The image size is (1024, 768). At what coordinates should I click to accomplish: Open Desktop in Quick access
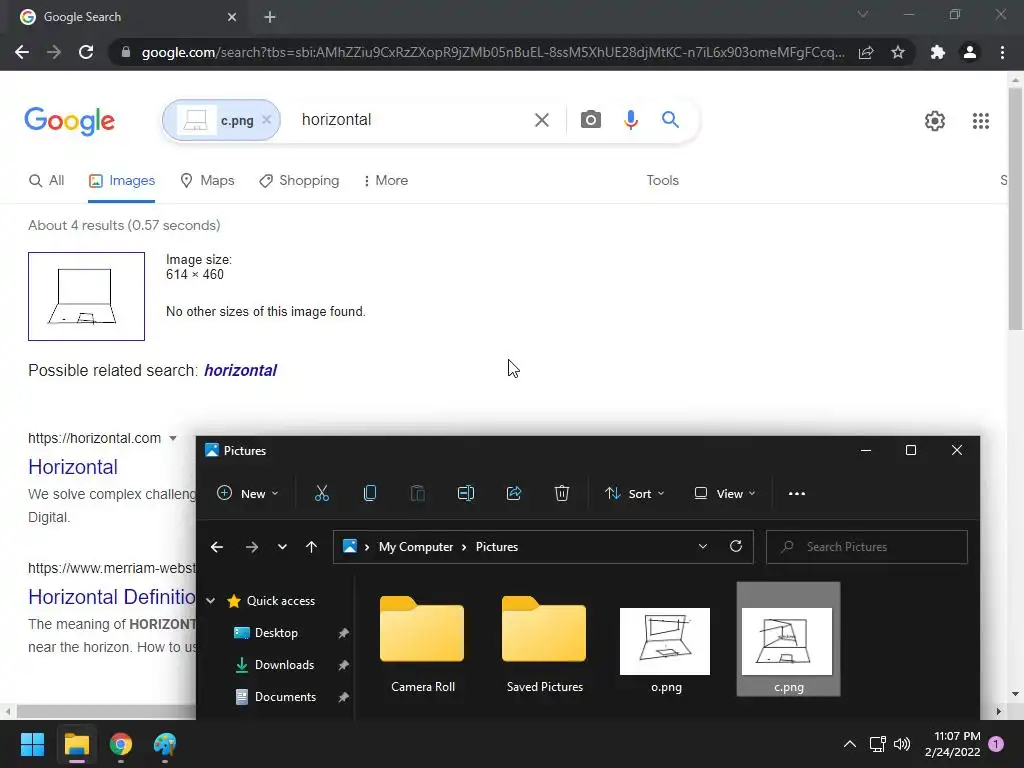pyautogui.click(x=276, y=633)
